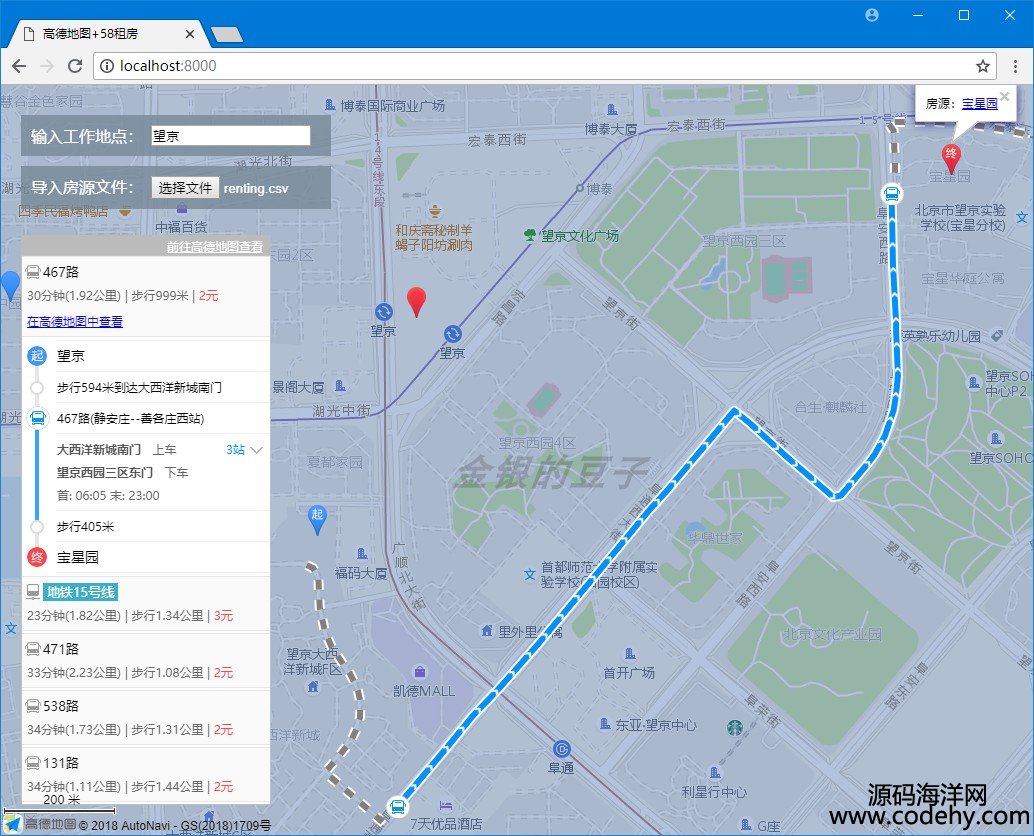Screen dimensions: 1034x836
Task: Click the 望京文化广场 tree icon
Action: 529,235
